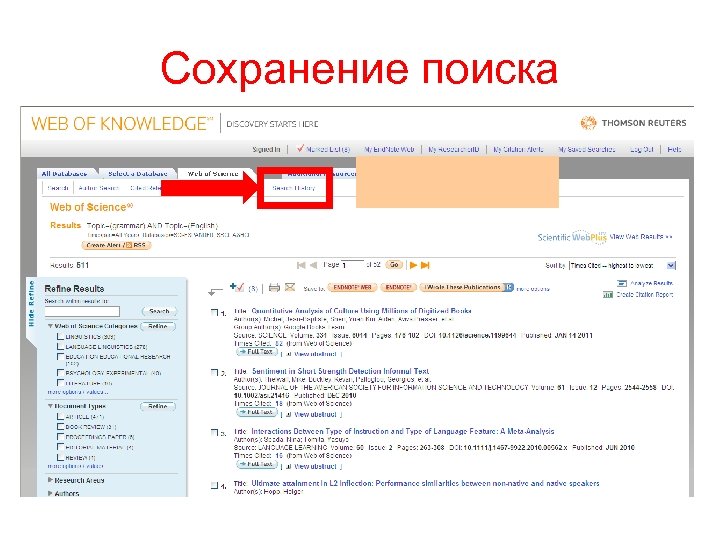Click the ResearcherID icon beside I Wrote These Publications
This screenshot has width=720, height=540.
point(508,287)
